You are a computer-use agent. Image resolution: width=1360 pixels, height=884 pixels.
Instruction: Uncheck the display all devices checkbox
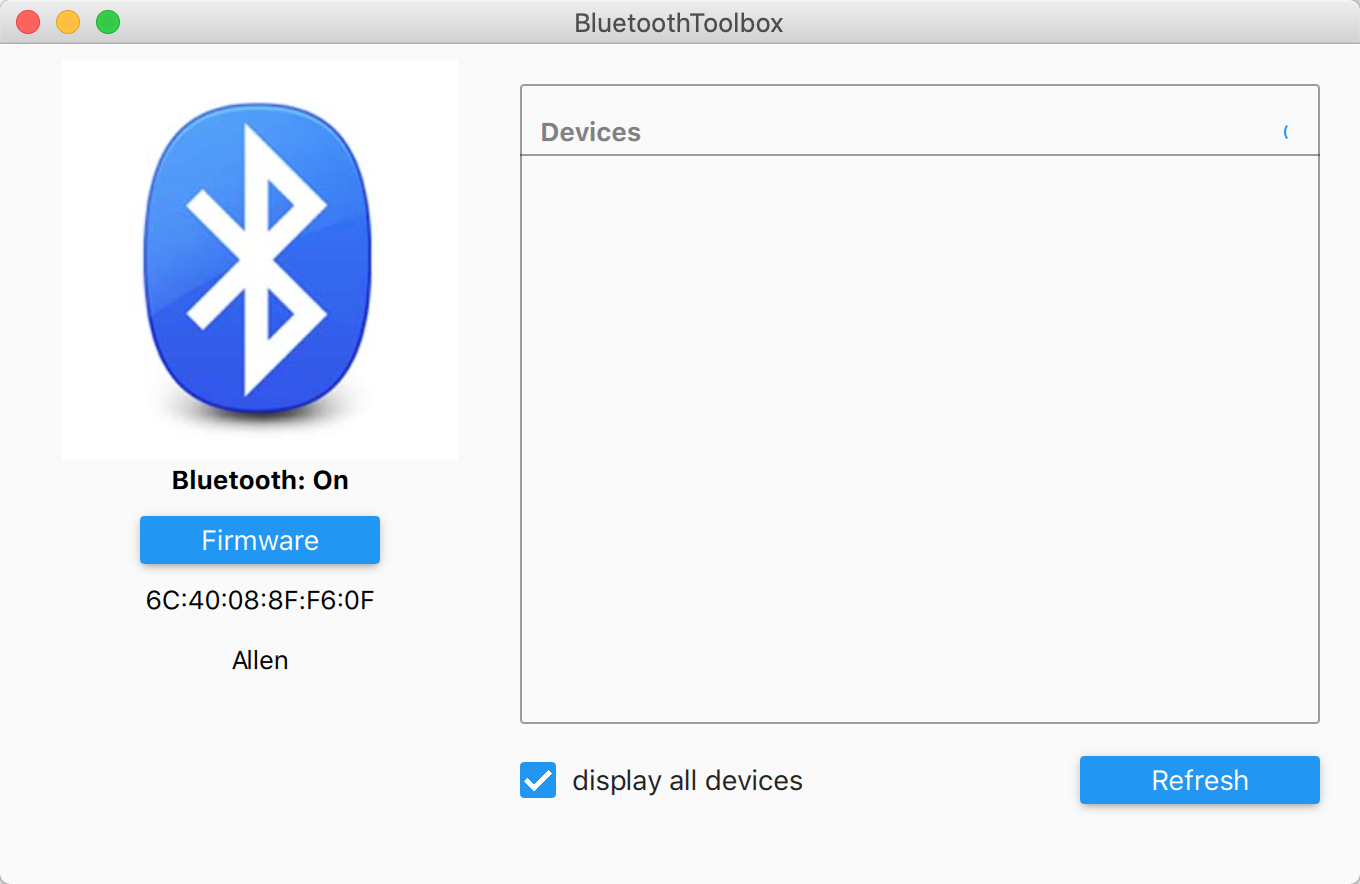click(538, 780)
